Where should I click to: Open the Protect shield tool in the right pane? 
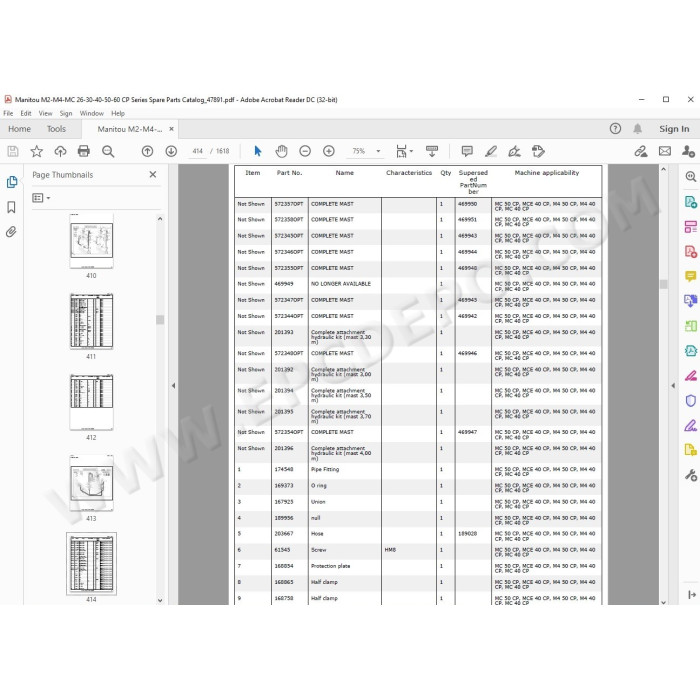(x=691, y=400)
